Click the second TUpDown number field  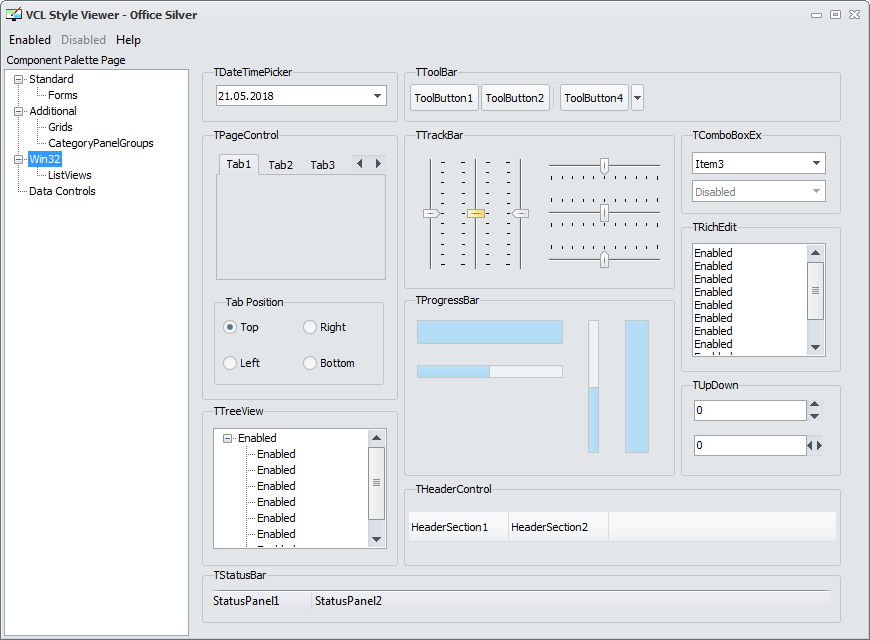750,445
